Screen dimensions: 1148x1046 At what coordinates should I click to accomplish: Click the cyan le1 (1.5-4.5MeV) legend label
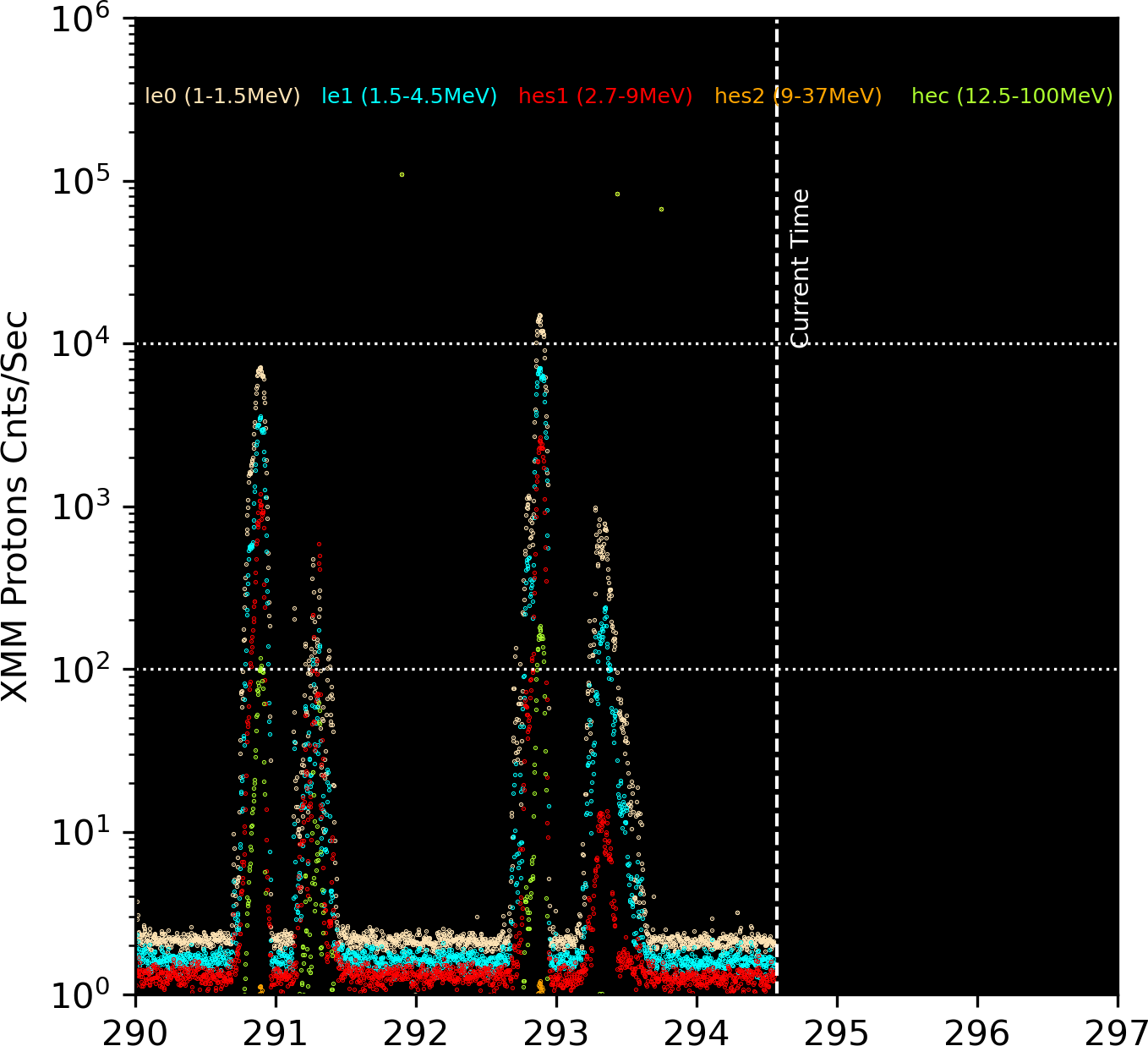(409, 96)
